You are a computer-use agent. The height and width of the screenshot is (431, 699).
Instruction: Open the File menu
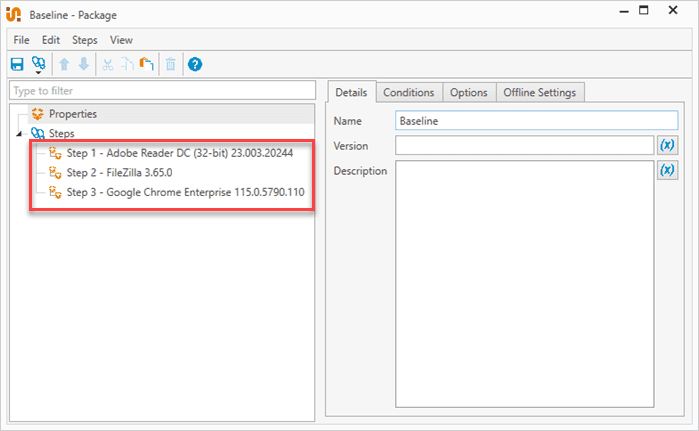tap(21, 40)
